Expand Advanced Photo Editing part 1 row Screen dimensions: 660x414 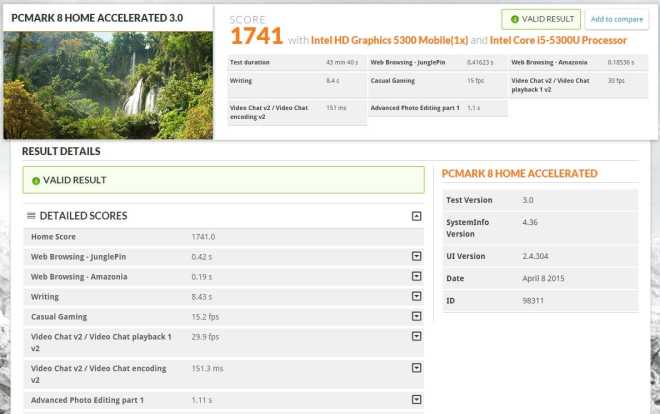click(416, 399)
